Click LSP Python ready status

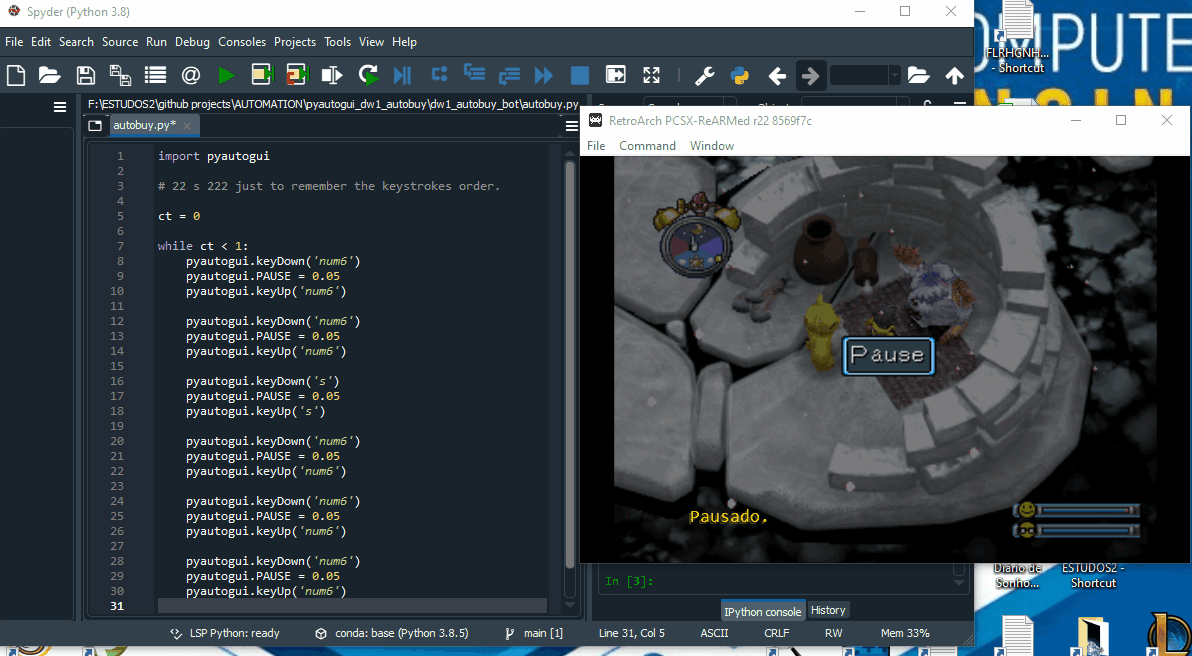point(225,632)
